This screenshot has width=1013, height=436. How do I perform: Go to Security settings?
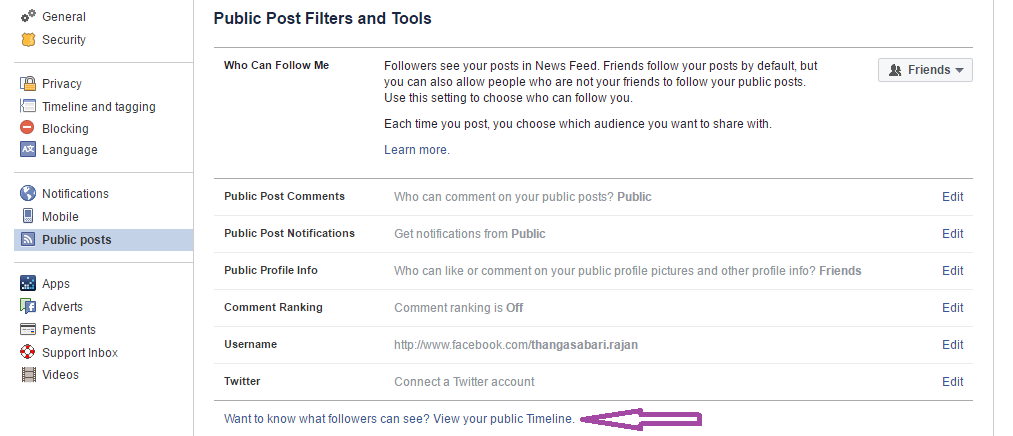(64, 39)
